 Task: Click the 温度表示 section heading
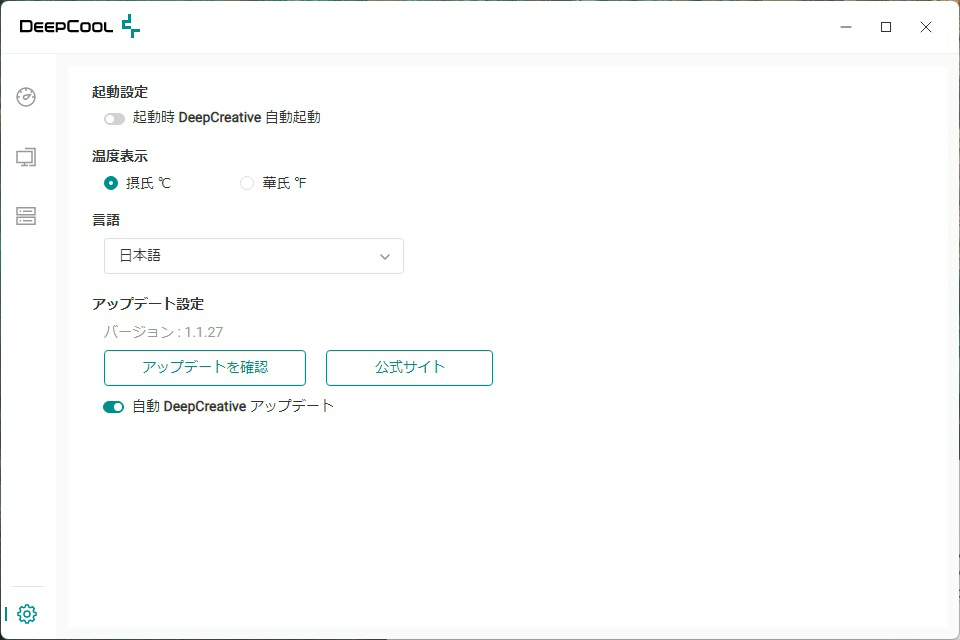[120, 156]
